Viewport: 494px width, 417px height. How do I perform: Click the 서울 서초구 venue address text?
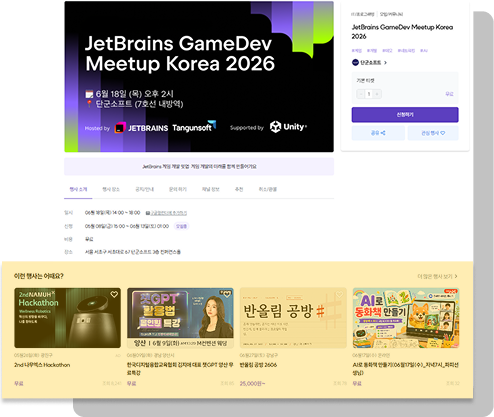click(133, 252)
